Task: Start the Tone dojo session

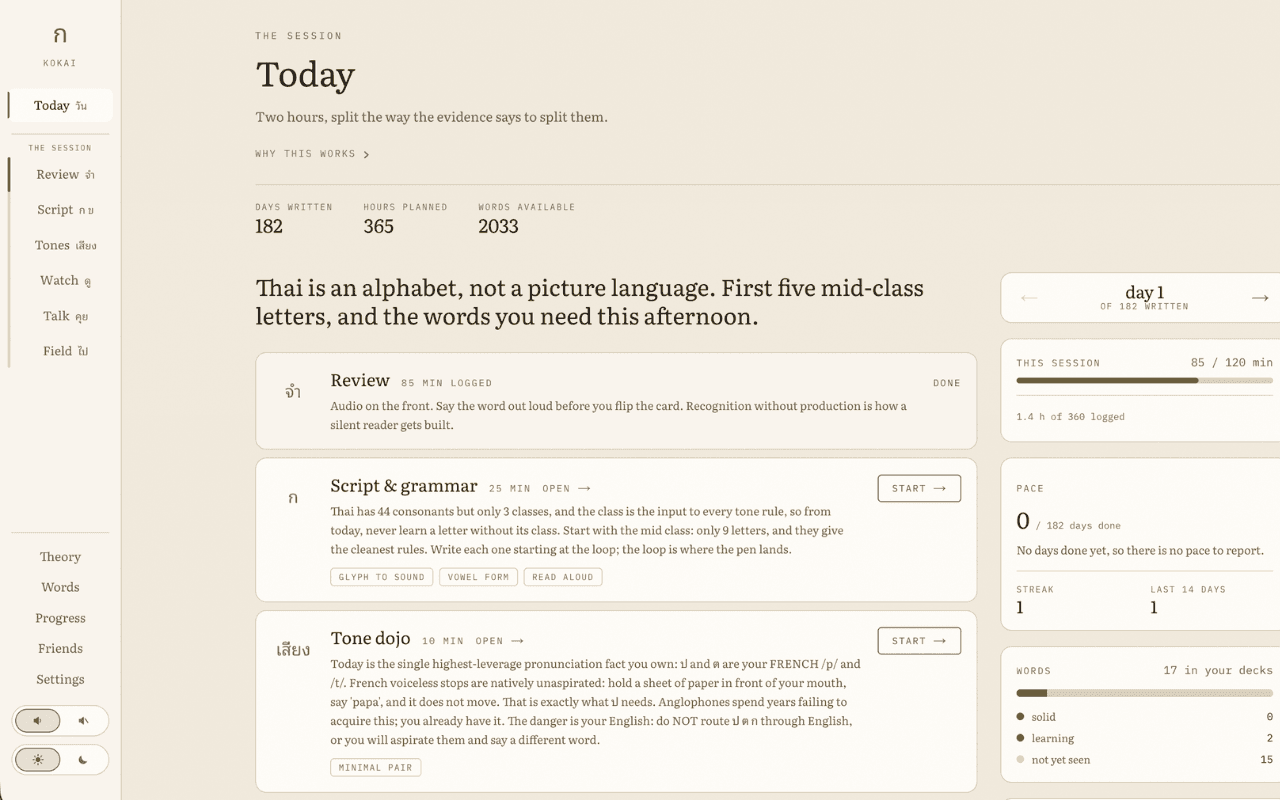Action: 919,641
